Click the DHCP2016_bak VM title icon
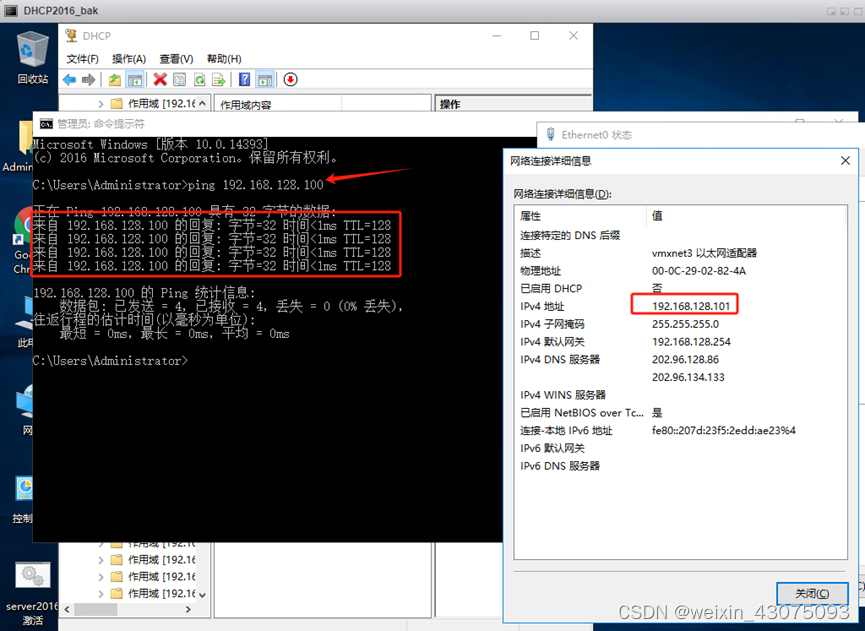The height and width of the screenshot is (631, 865). [10, 10]
